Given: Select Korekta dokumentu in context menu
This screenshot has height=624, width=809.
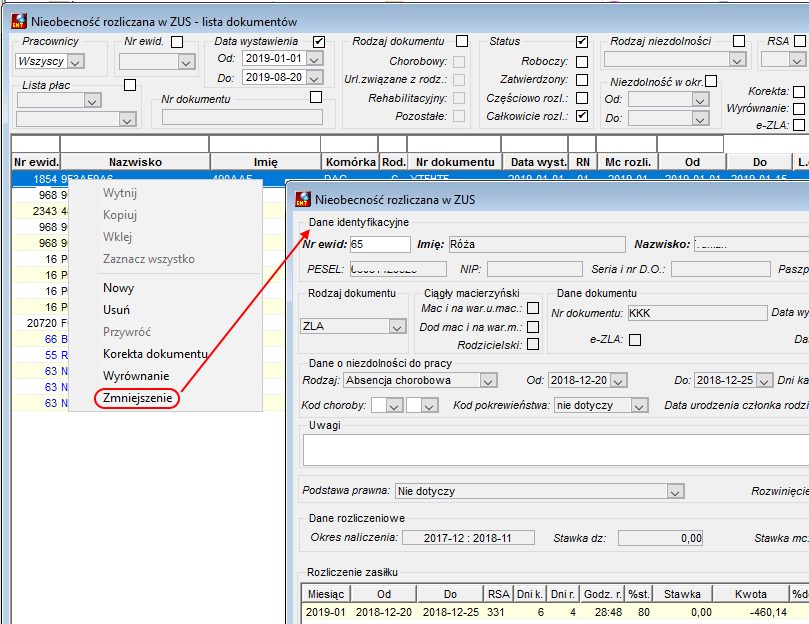Looking at the screenshot, I should pyautogui.click(x=155, y=354).
